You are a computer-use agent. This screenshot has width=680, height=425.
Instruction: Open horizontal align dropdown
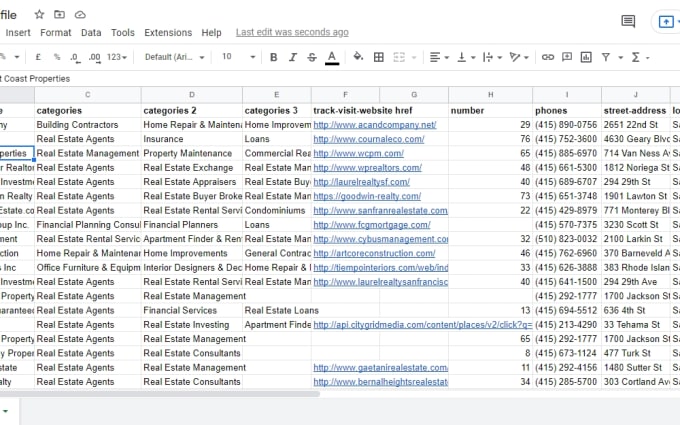click(439, 57)
